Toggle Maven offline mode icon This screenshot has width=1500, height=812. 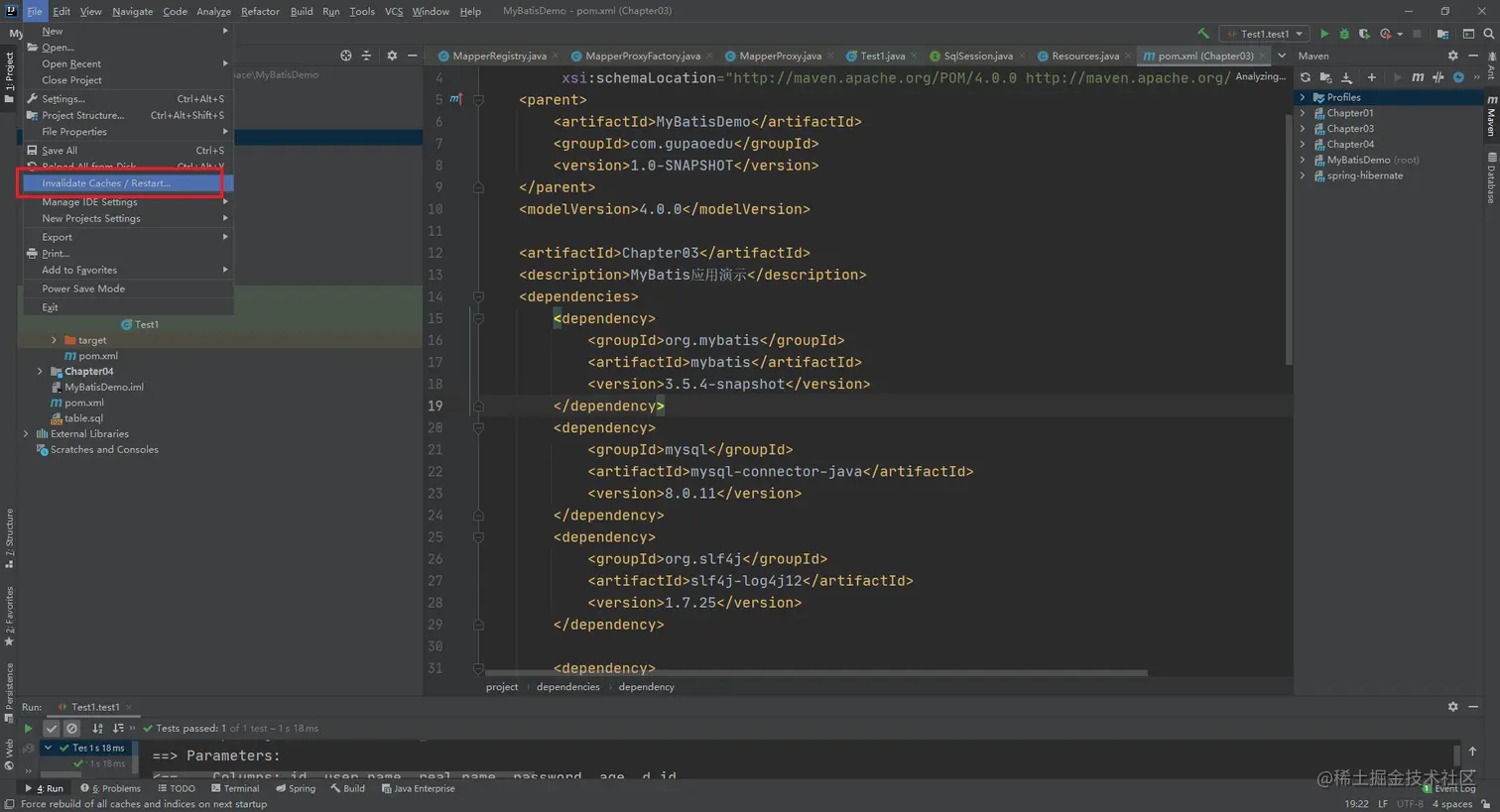pos(1437,77)
